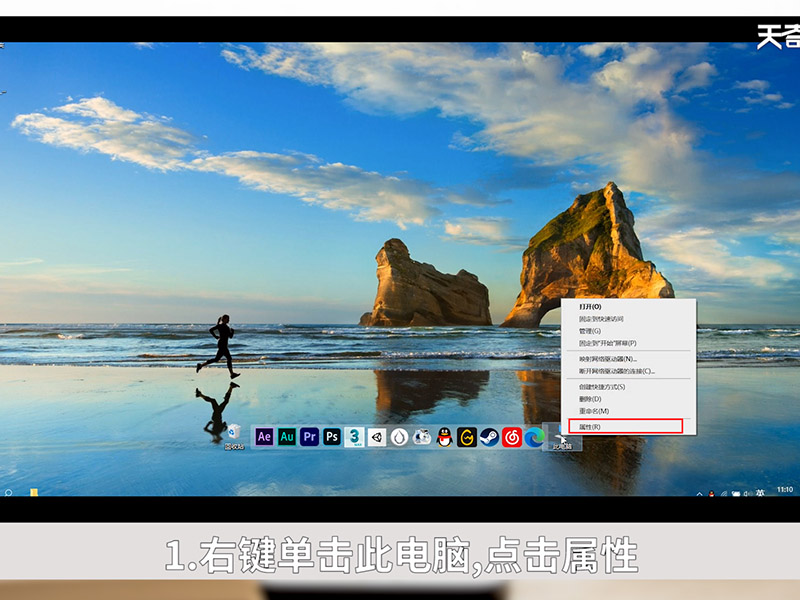Screen dimensions: 800x600
Task: Click 重命名(M) in the context menu
Action: click(594, 411)
